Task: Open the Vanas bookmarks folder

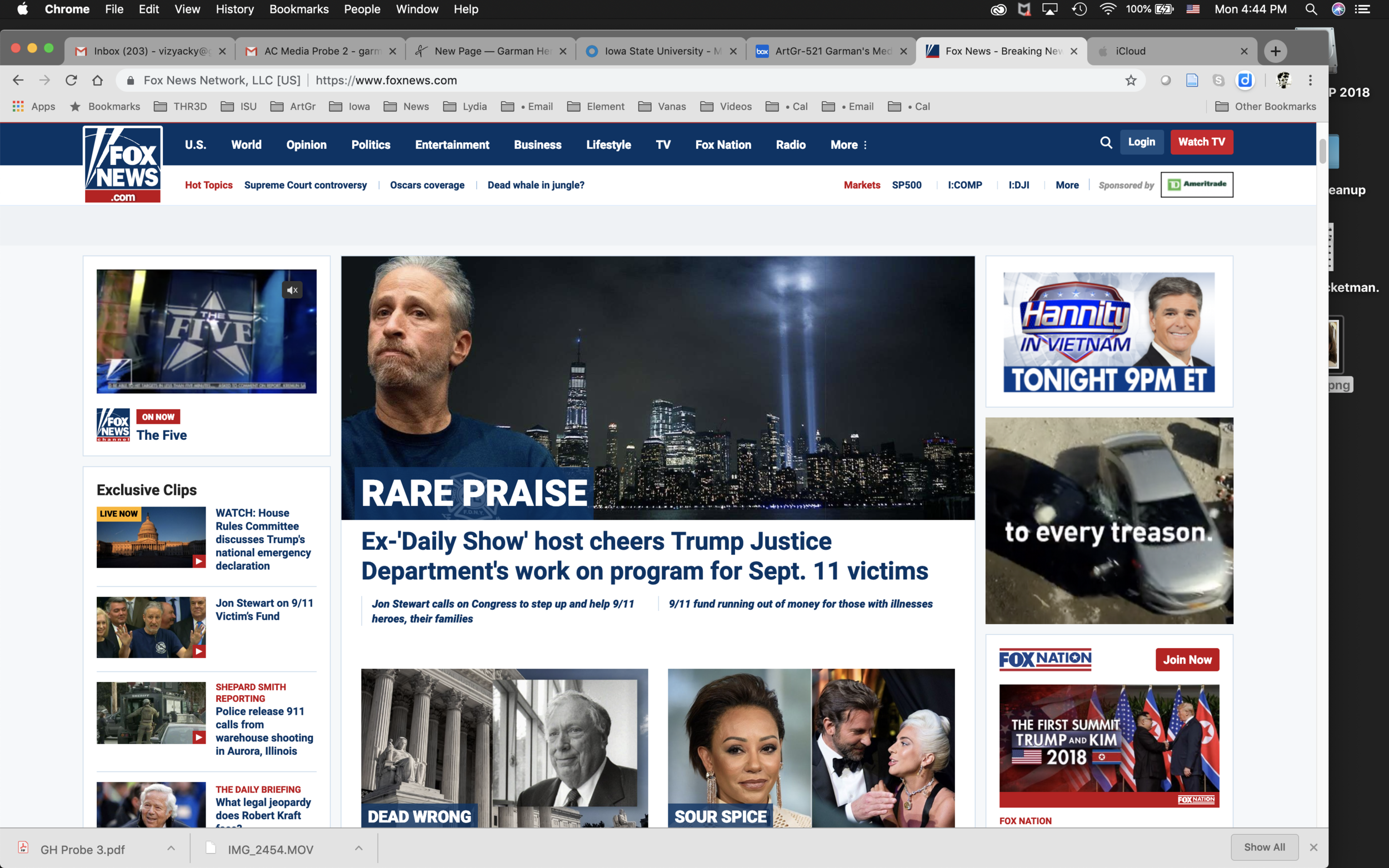Action: [x=662, y=107]
